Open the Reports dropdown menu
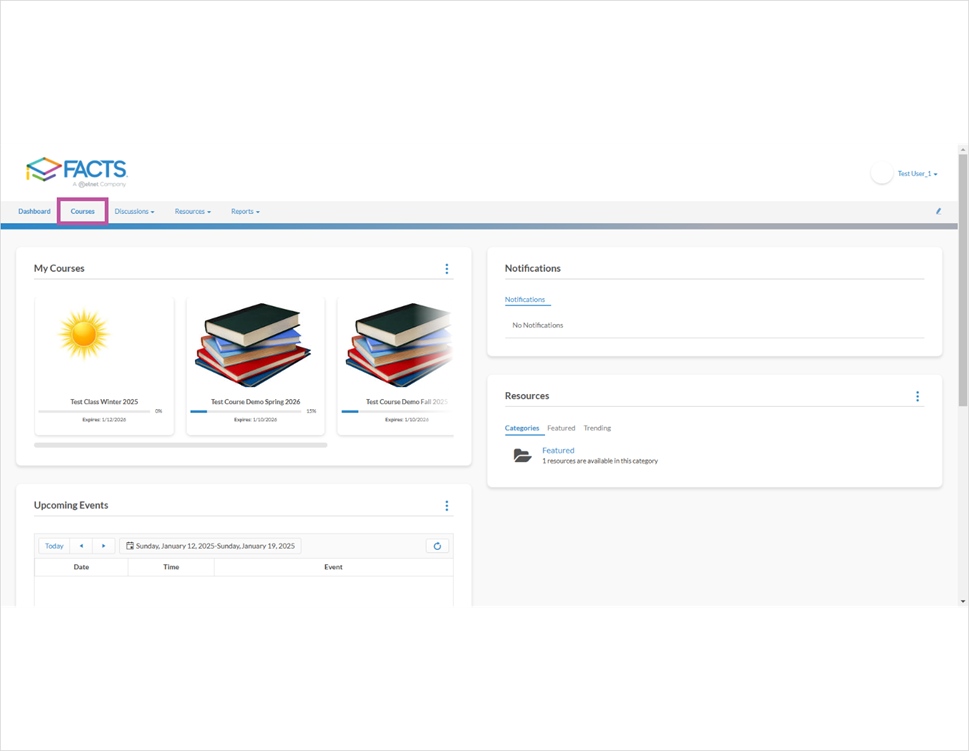The height and width of the screenshot is (751, 969). tap(245, 211)
